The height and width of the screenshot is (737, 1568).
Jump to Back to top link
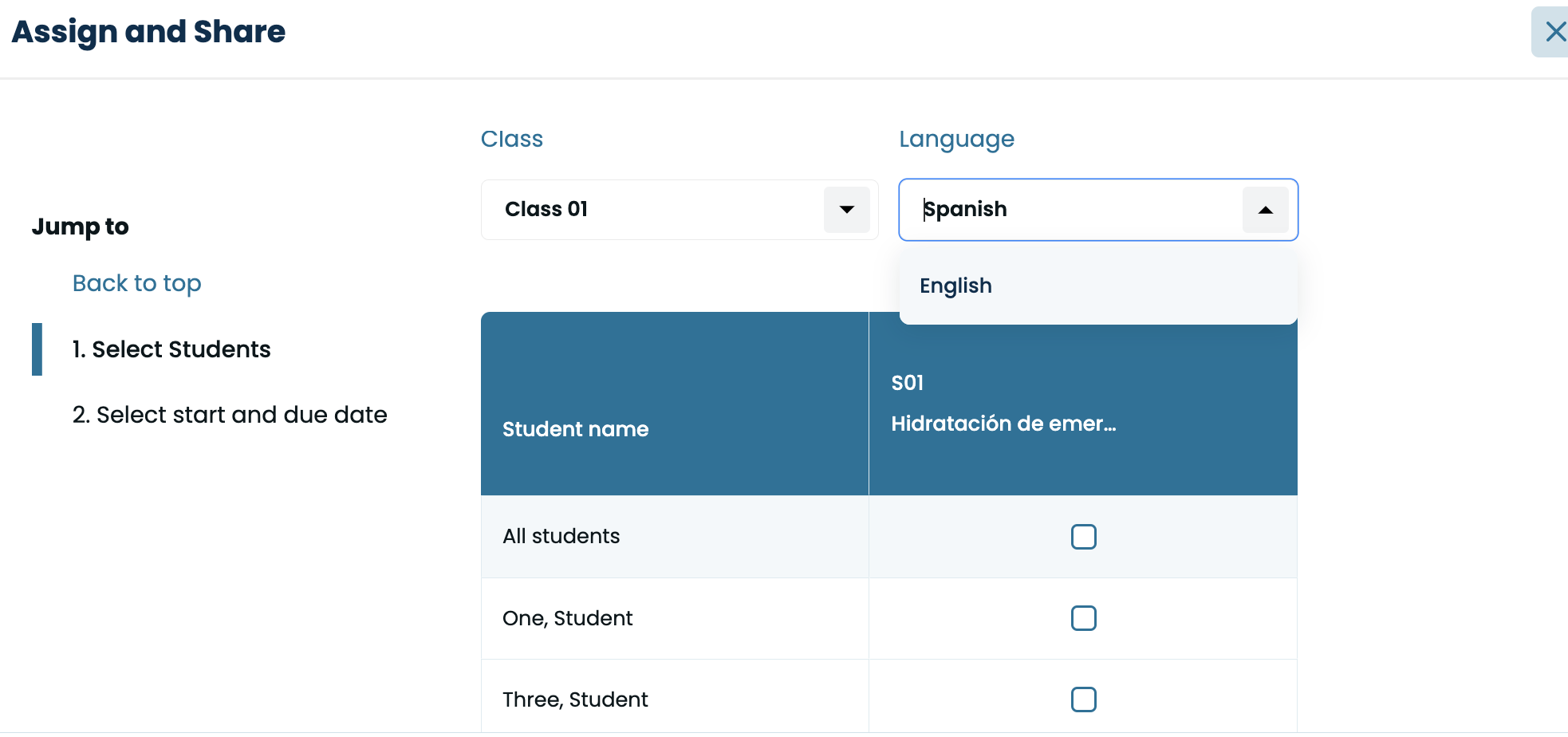pos(136,283)
